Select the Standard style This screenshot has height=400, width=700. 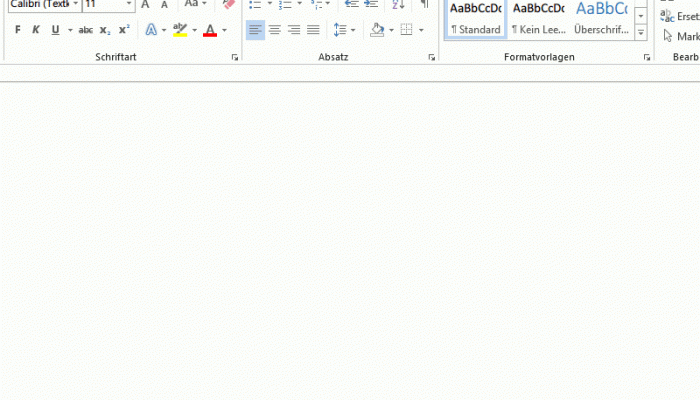point(475,18)
